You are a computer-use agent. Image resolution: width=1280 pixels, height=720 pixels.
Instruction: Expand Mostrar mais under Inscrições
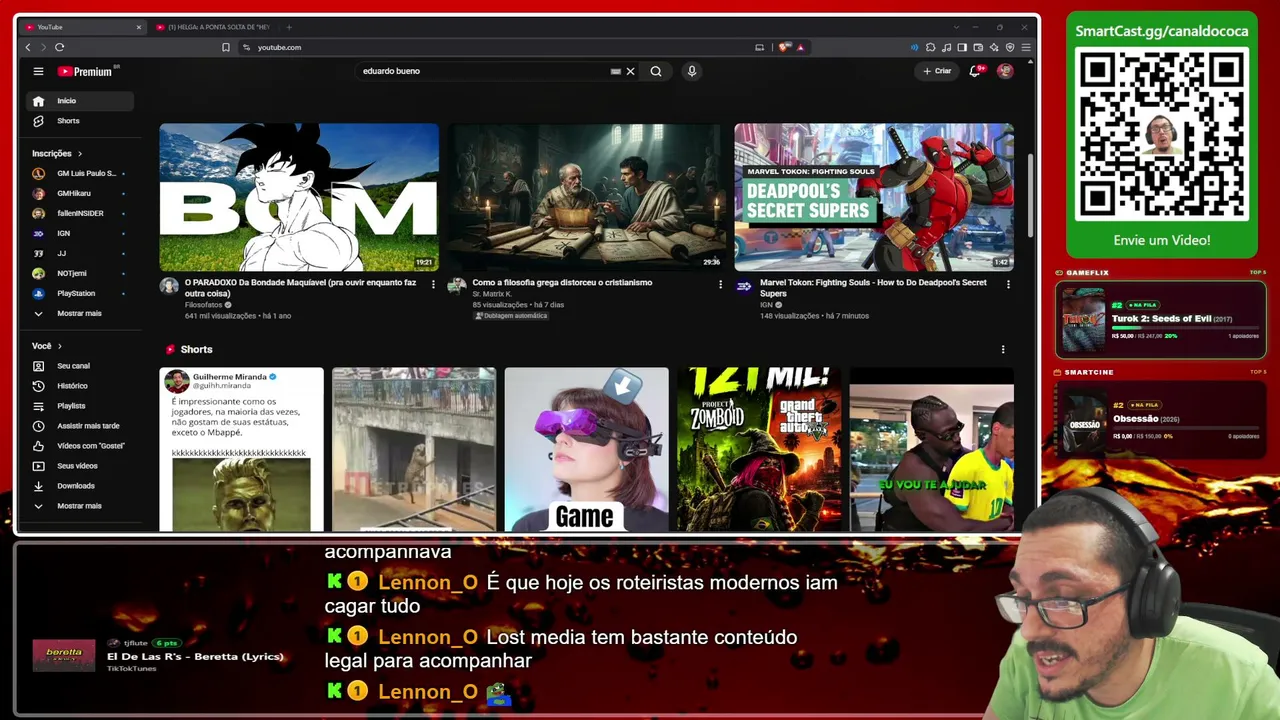click(x=80, y=313)
